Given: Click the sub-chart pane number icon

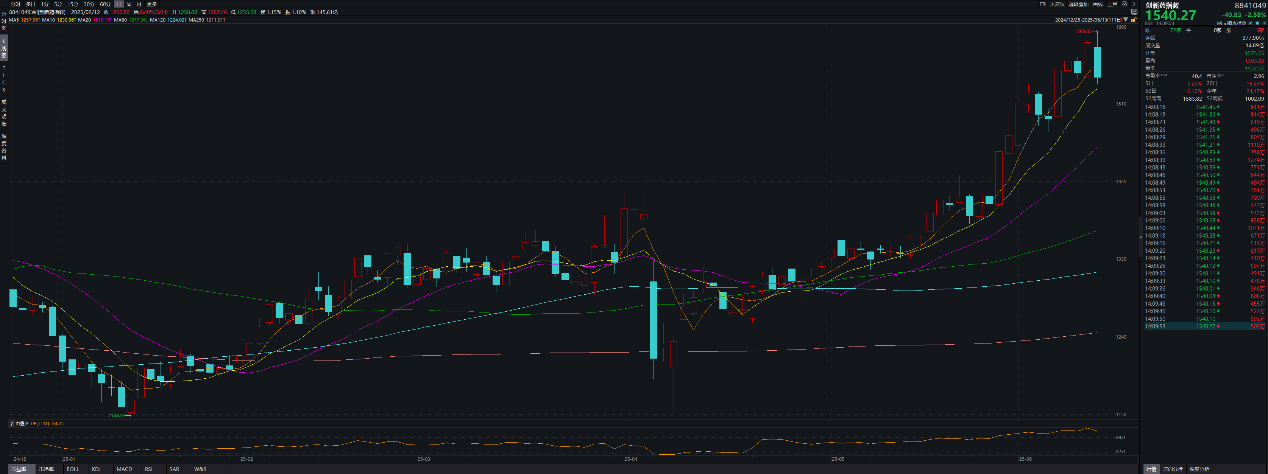Looking at the screenshot, I should point(11,422).
